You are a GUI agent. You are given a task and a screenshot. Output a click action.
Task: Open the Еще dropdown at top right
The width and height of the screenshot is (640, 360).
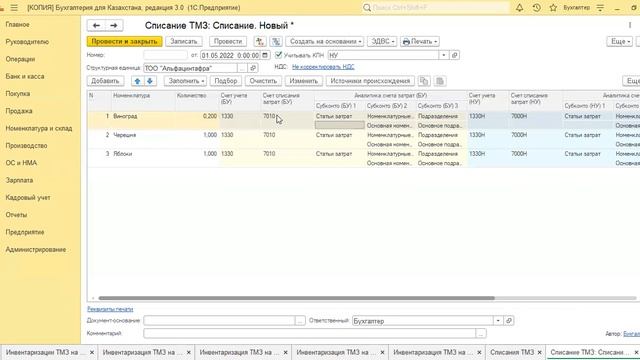point(620,42)
